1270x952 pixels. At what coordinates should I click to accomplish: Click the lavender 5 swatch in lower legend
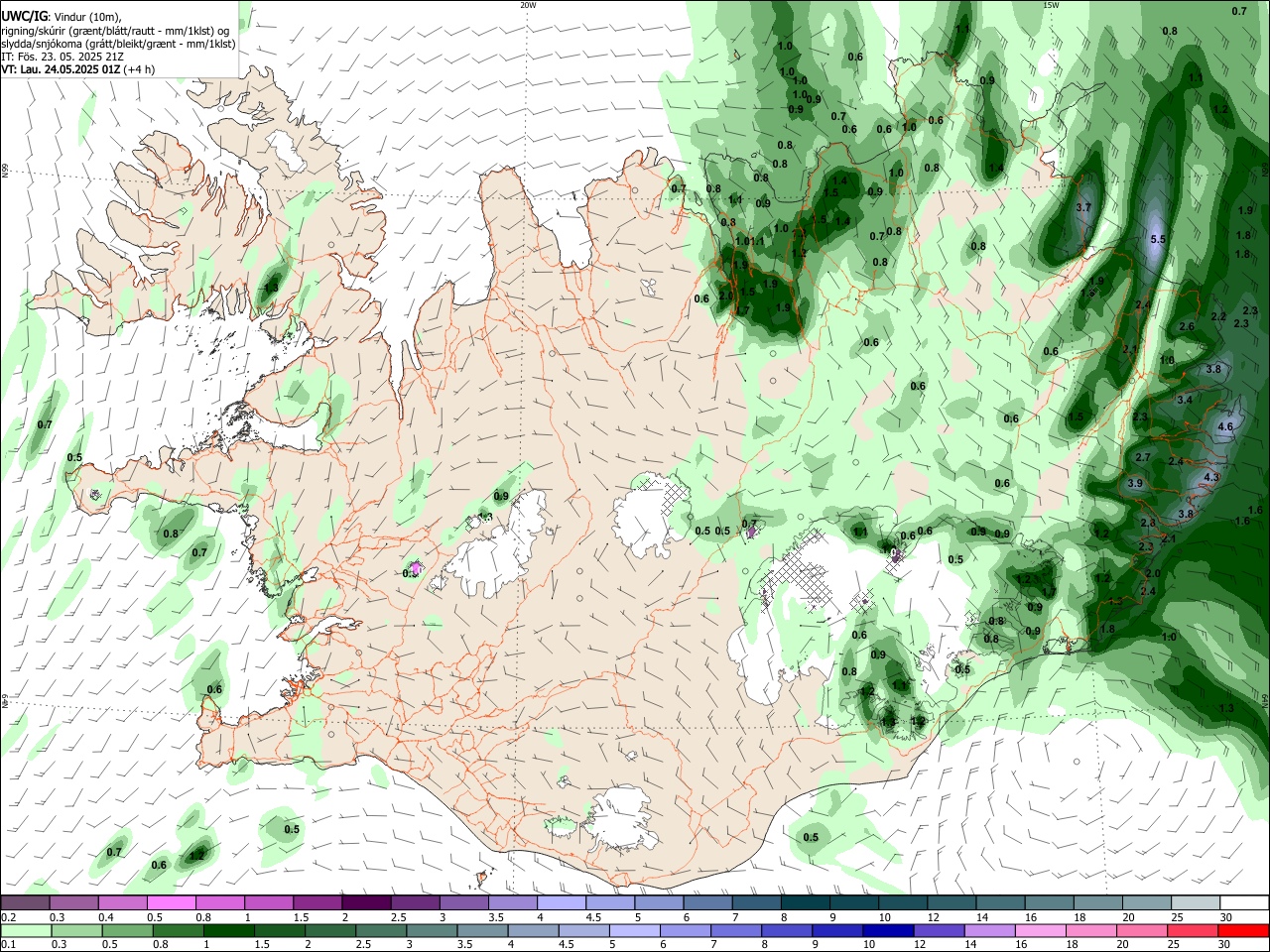click(634, 930)
